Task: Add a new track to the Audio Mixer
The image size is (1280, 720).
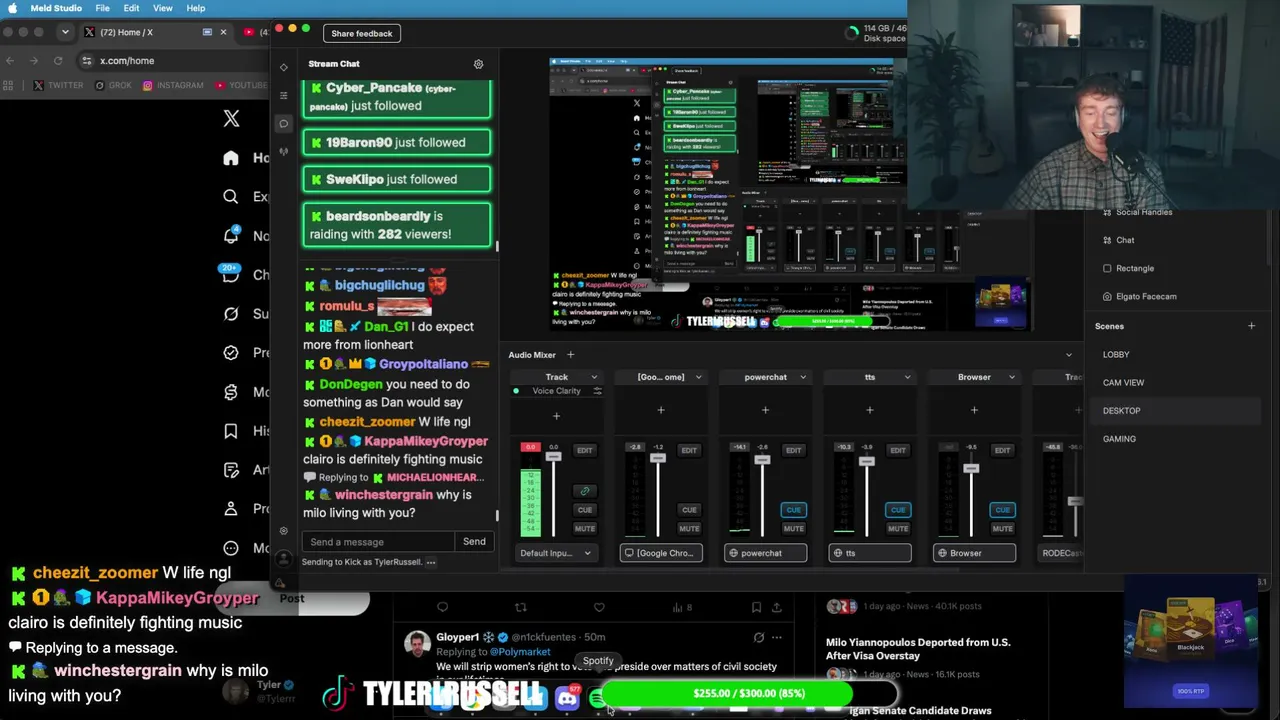Action: click(571, 355)
